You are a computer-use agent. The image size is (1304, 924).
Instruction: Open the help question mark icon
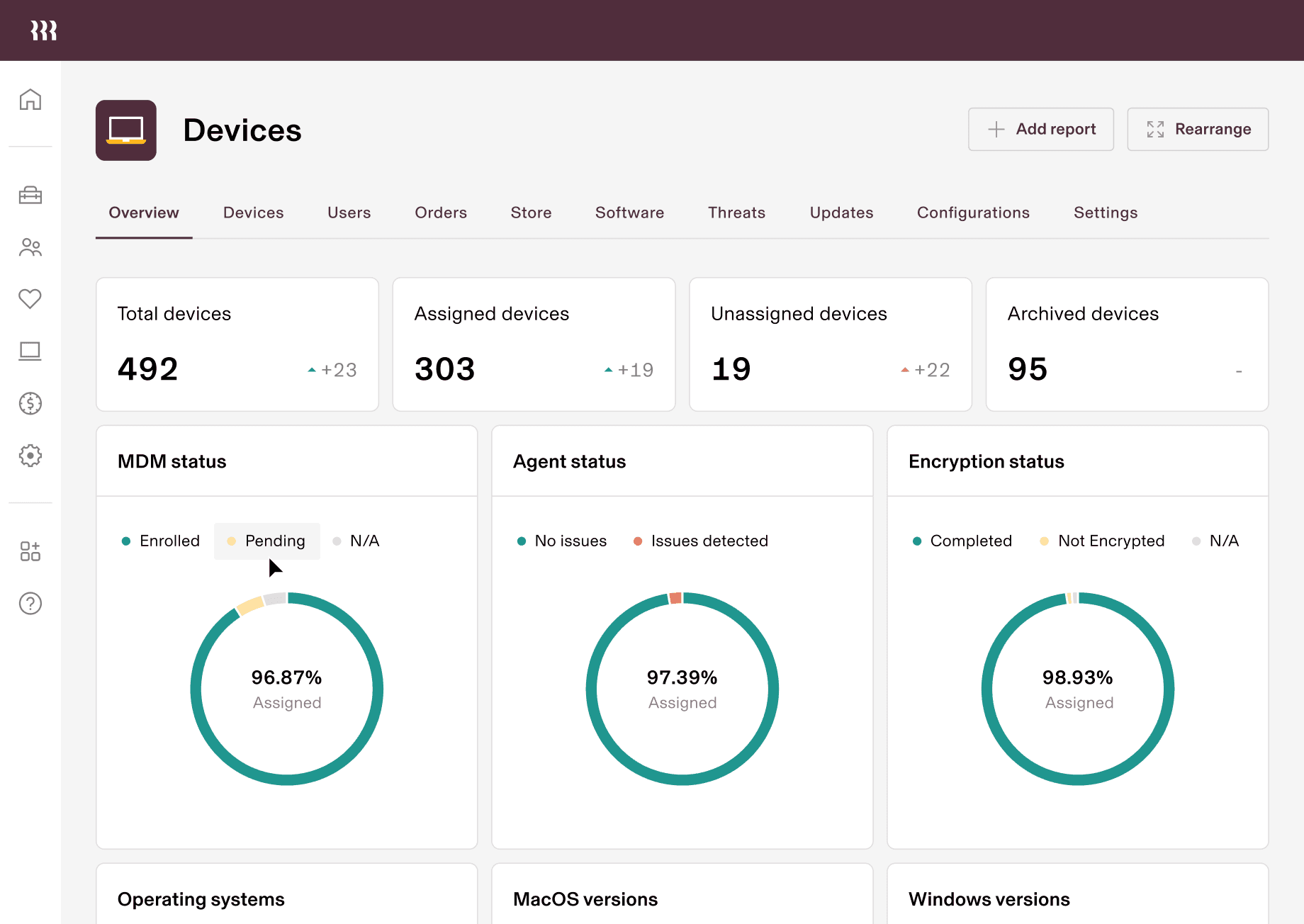pos(30,604)
